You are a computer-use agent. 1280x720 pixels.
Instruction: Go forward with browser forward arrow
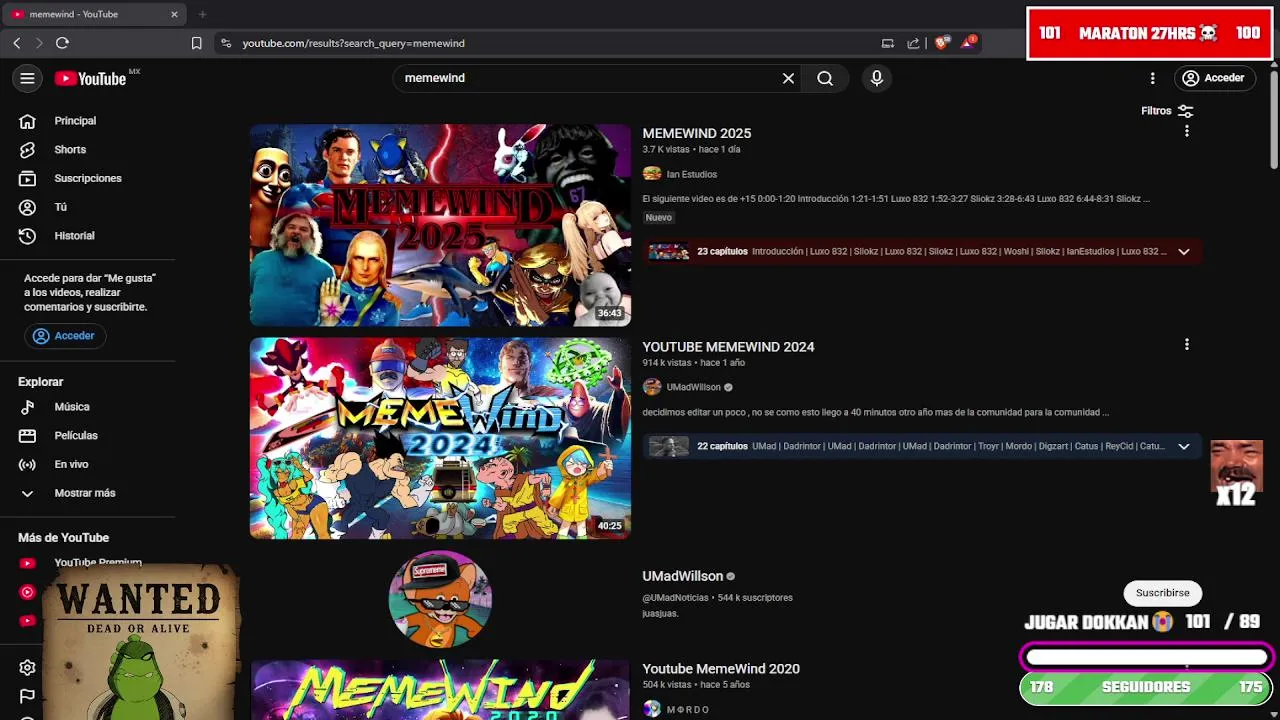click(39, 43)
